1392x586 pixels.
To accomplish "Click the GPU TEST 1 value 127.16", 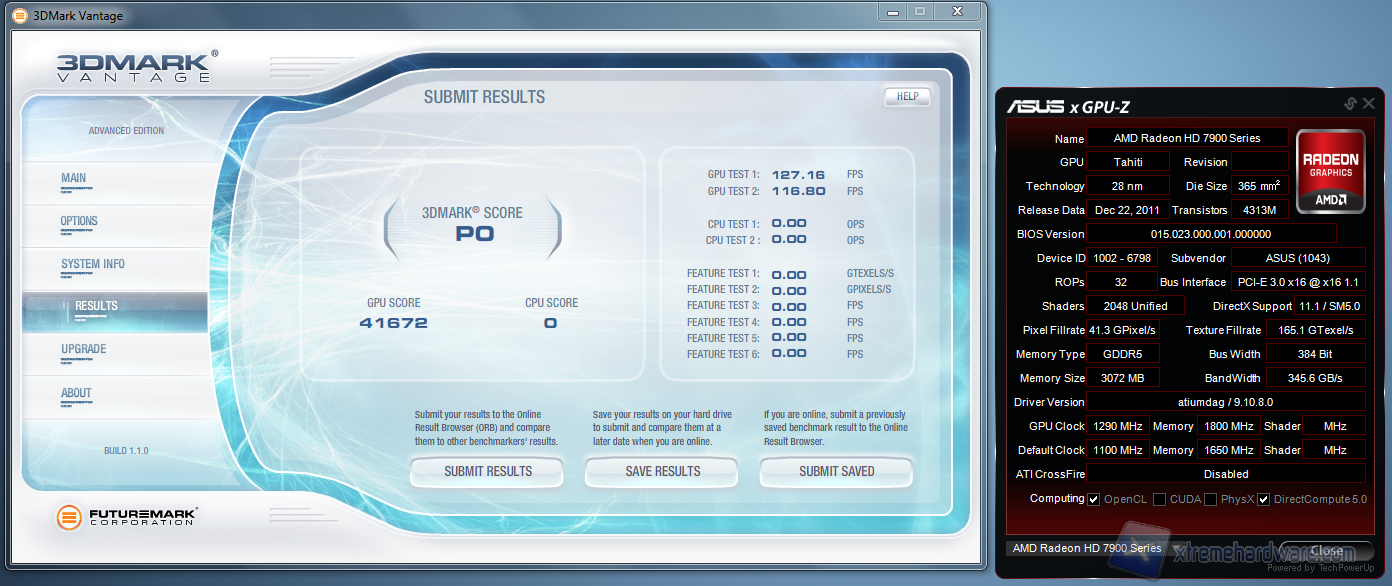I will (x=798, y=175).
